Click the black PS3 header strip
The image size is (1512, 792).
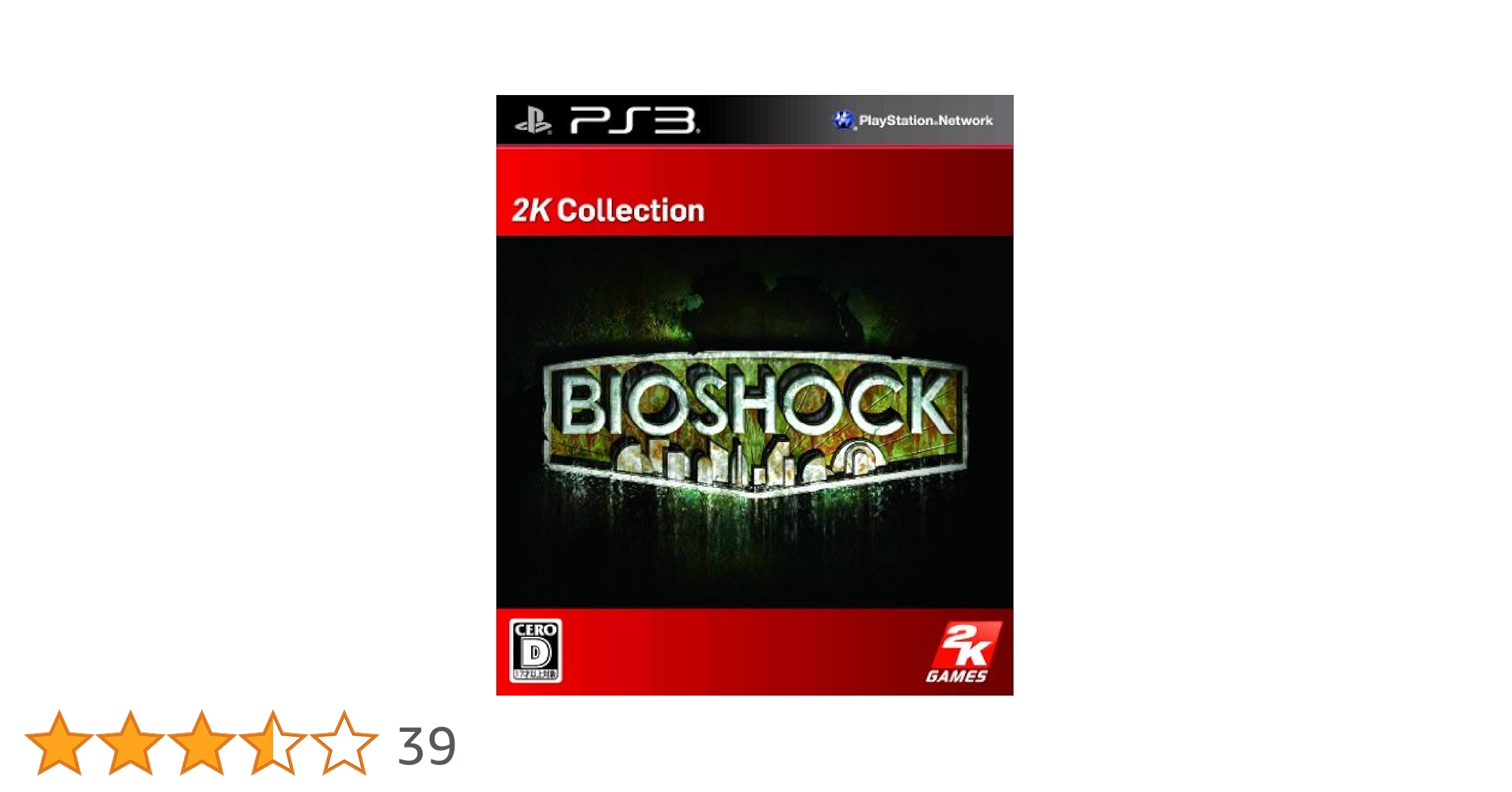click(754, 120)
